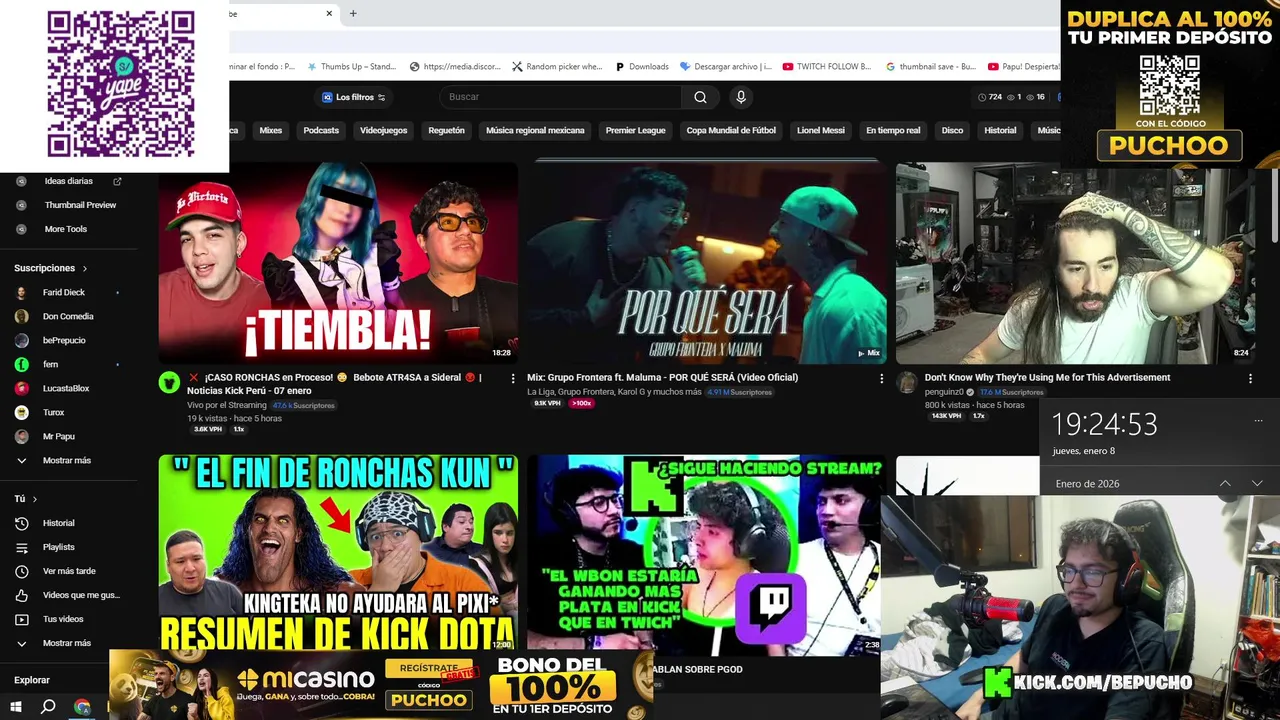The width and height of the screenshot is (1280, 720).
Task: Open options menu for POR QUÉ SERÁ mix
Action: click(881, 379)
